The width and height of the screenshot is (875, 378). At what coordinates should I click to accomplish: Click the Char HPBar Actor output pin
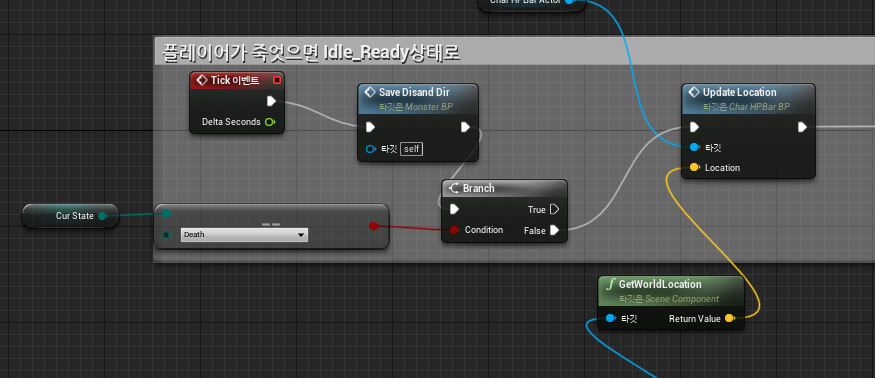(x=570, y=2)
